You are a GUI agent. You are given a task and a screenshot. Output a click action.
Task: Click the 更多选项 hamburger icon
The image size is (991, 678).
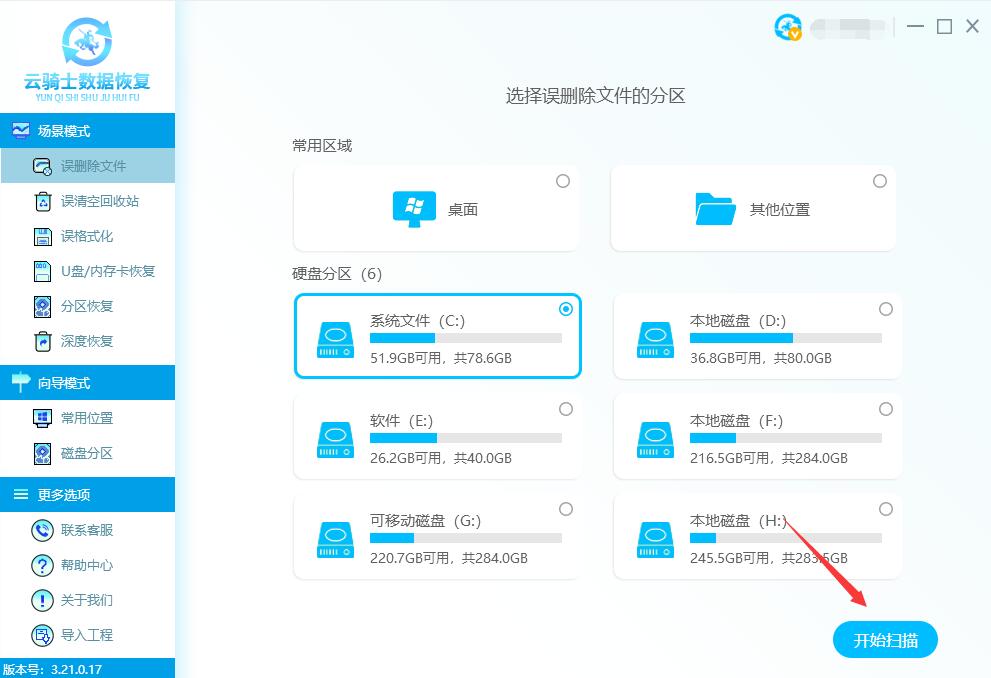pos(21,494)
